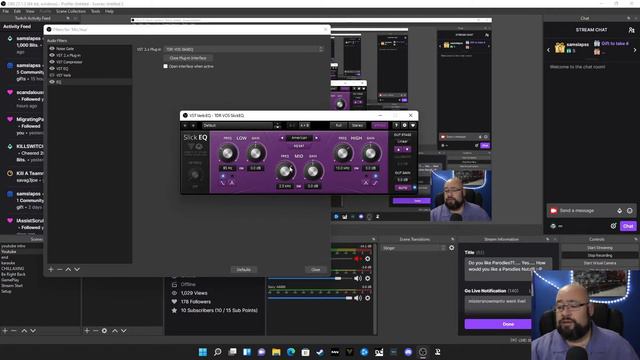Click the SlickEQ MID gain knob
The width and height of the screenshot is (640, 360).
pos(313,171)
